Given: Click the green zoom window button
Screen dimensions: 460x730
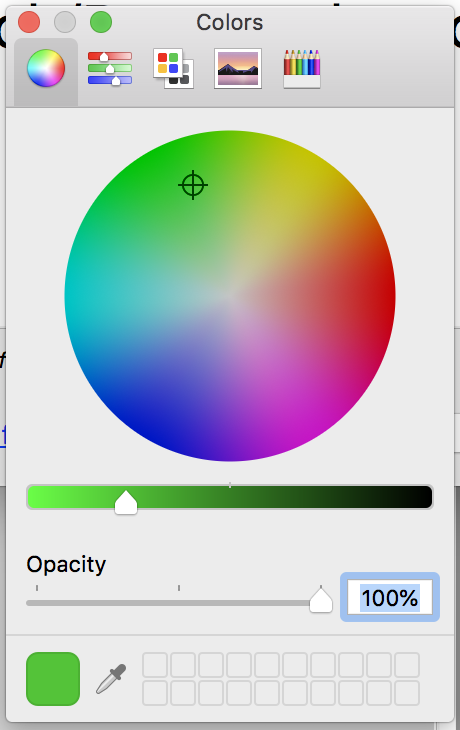Looking at the screenshot, I should click(101, 22).
